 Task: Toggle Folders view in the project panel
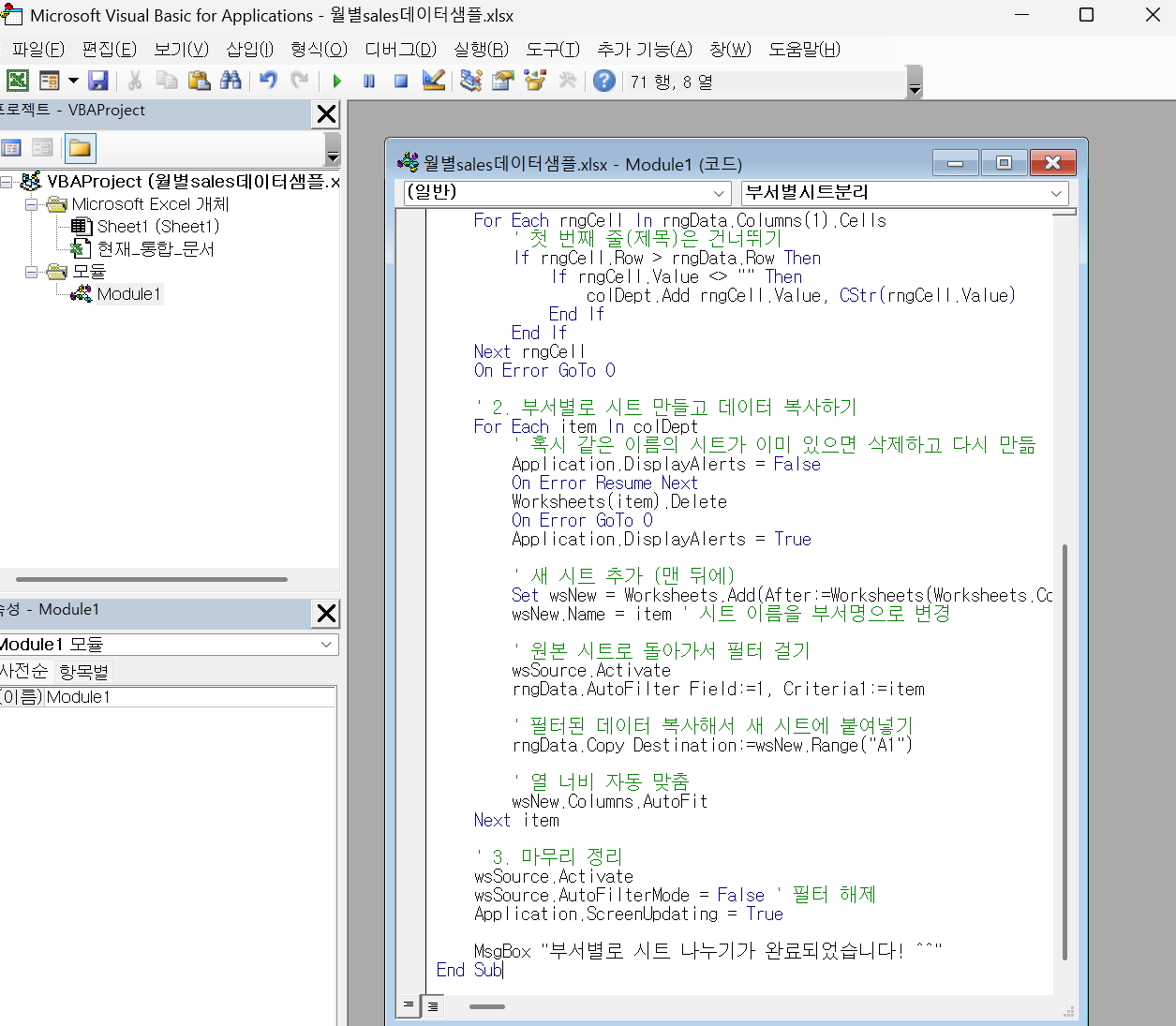tap(81, 148)
